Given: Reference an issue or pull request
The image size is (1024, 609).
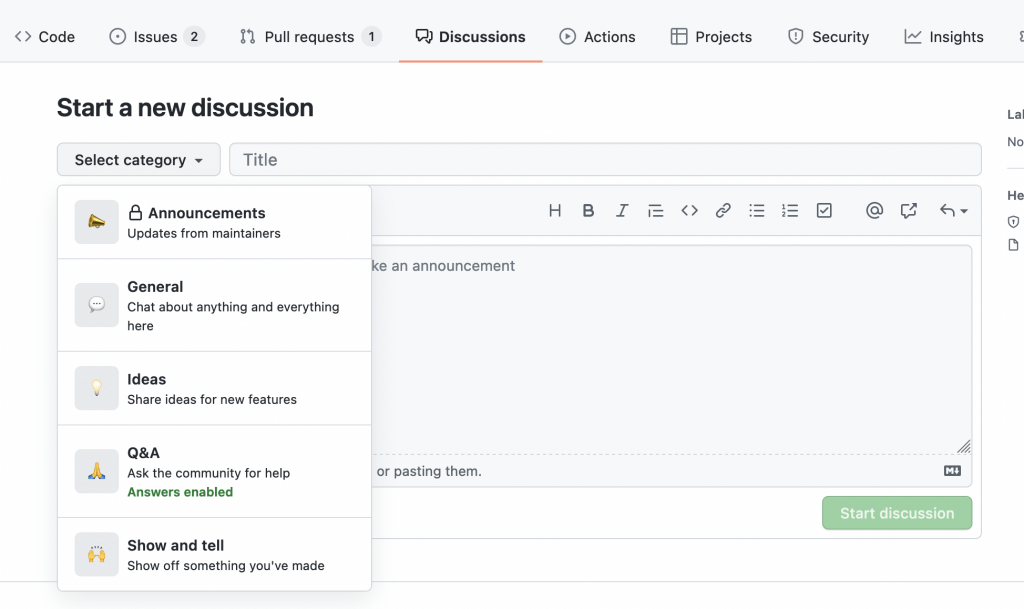Looking at the screenshot, I should coord(908,210).
